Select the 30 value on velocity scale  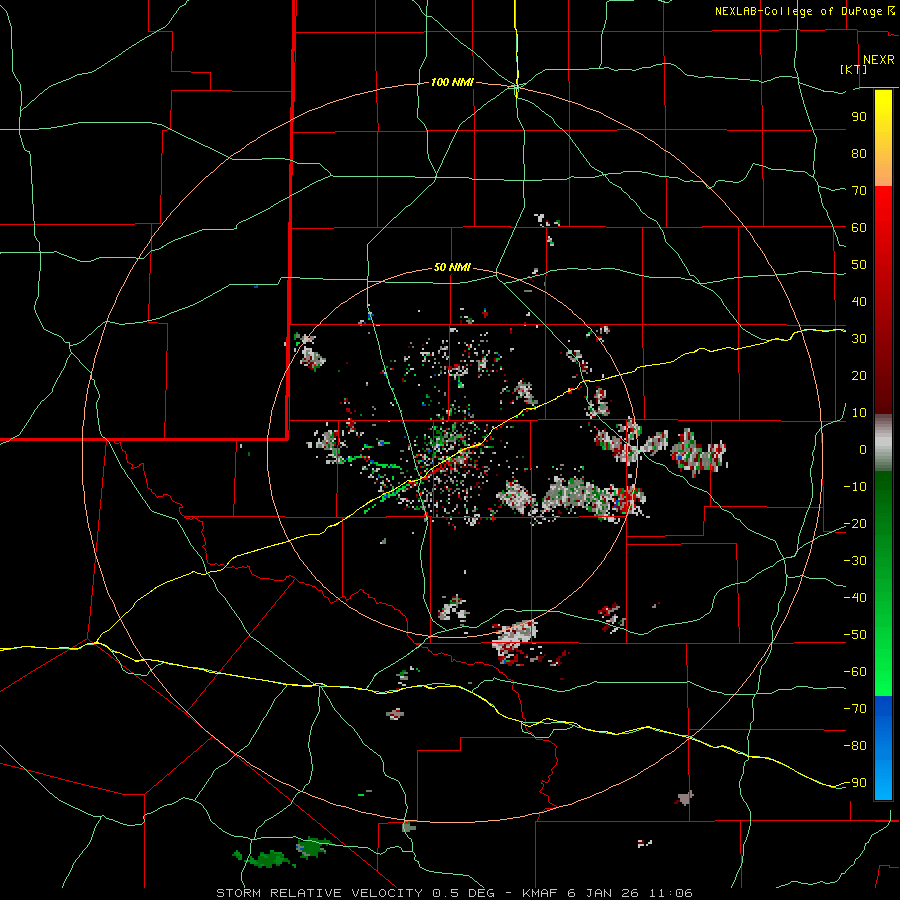coord(859,339)
